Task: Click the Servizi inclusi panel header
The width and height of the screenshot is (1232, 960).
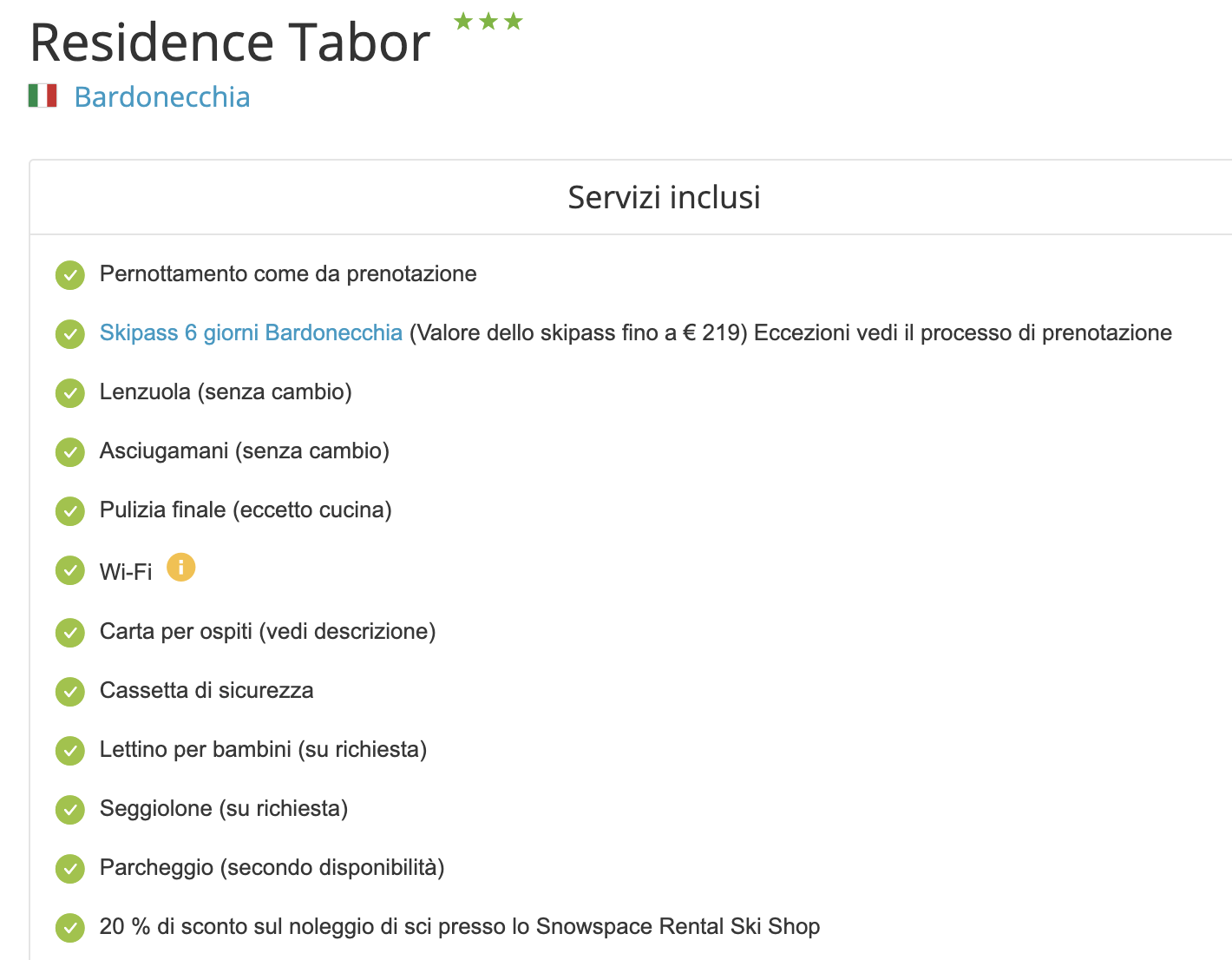Action: click(x=664, y=198)
